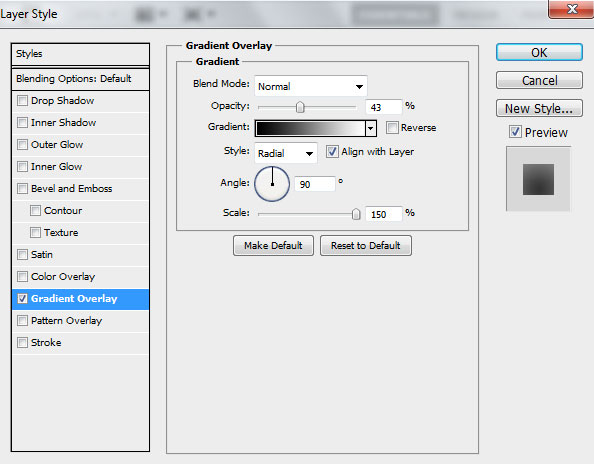Viewport: 594px width, 464px height.
Task: Click the Opacity value field showing 43
Action: tap(383, 107)
